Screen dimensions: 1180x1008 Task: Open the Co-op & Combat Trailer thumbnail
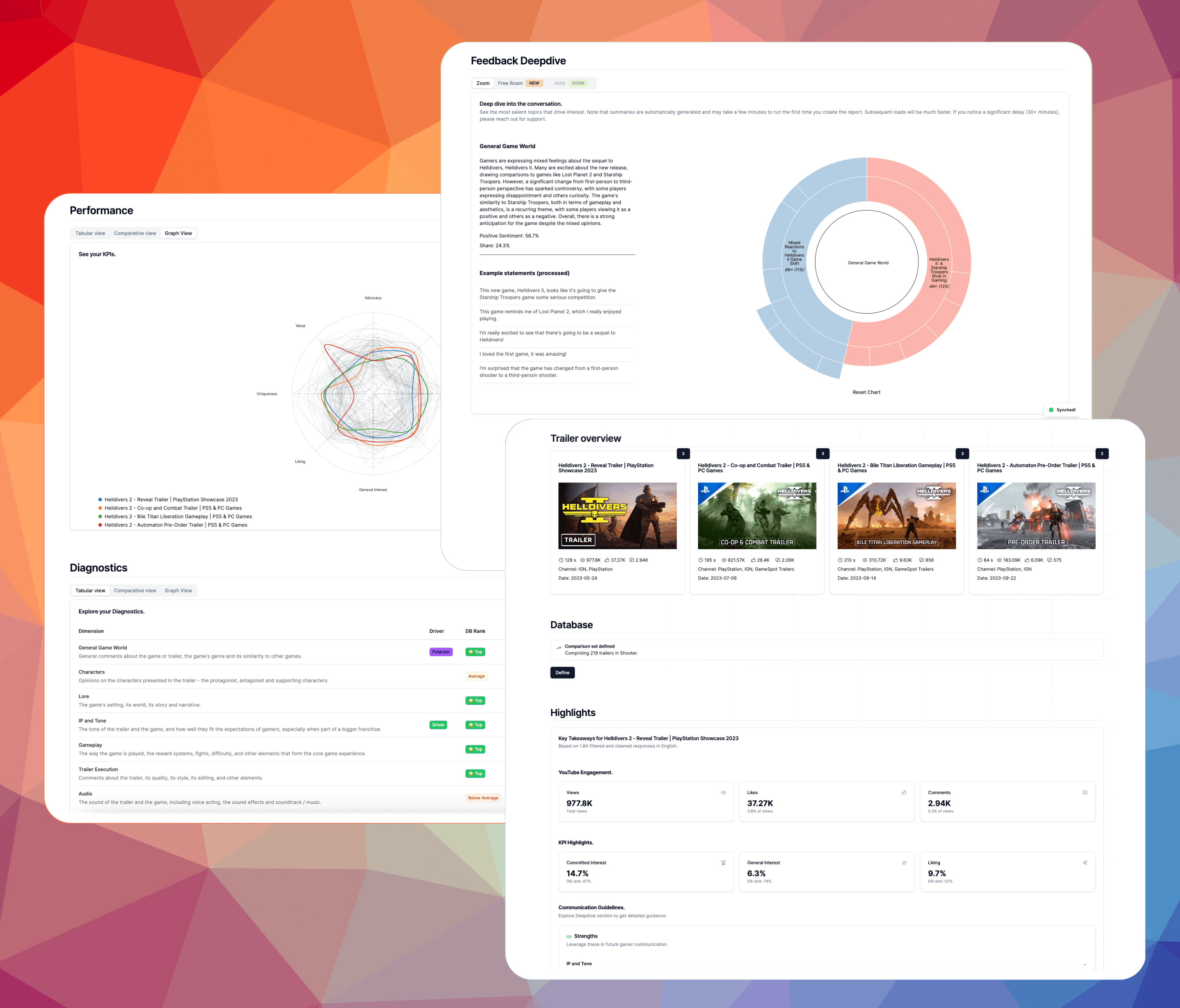tap(757, 516)
